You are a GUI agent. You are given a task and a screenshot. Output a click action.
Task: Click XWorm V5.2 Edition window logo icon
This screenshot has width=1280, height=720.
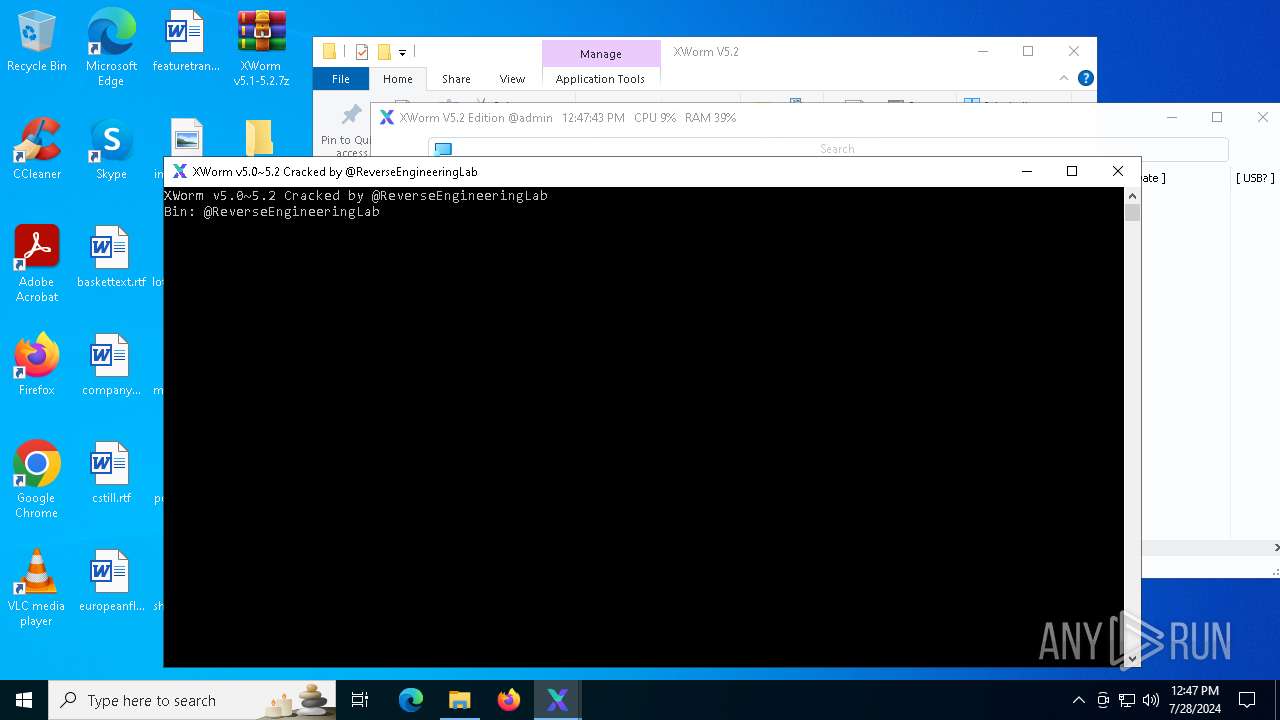(387, 117)
